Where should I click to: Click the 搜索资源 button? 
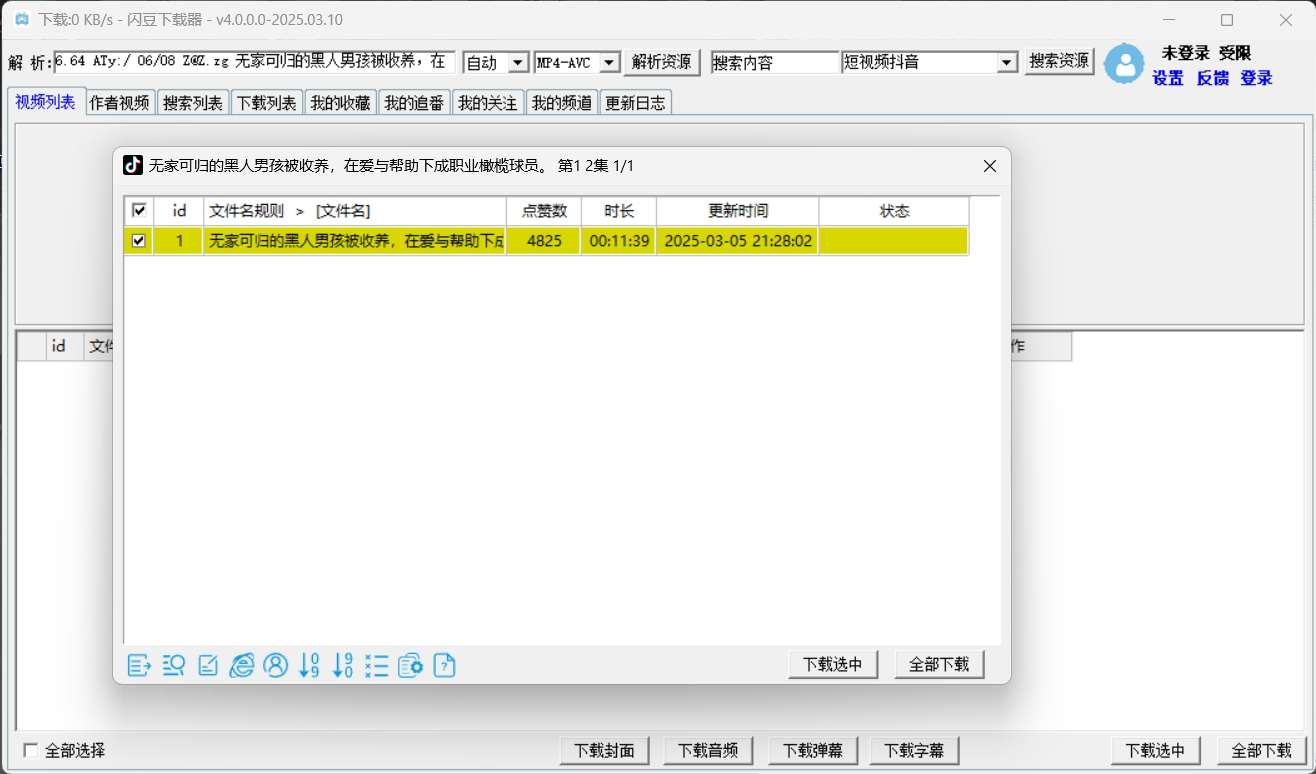[x=1060, y=61]
